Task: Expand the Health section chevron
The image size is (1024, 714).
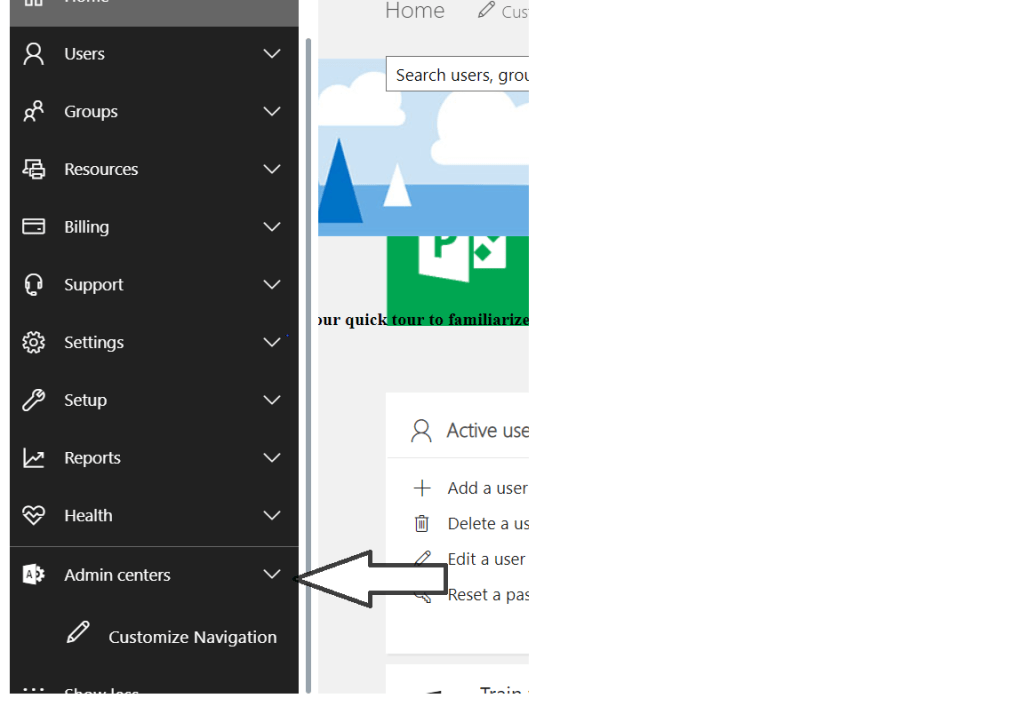Action: (x=272, y=516)
